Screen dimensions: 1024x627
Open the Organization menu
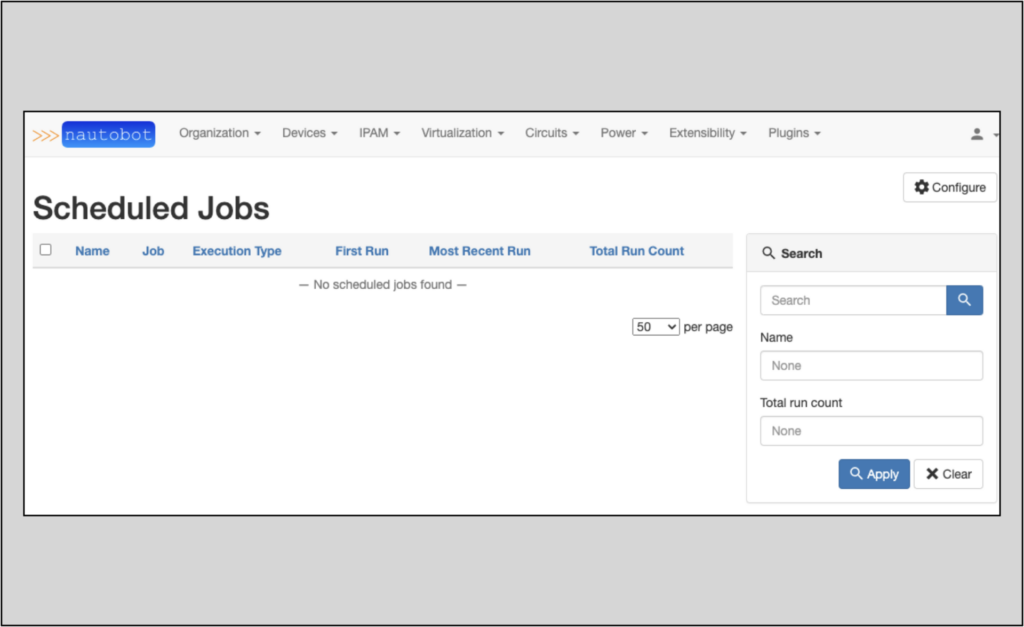tap(219, 133)
